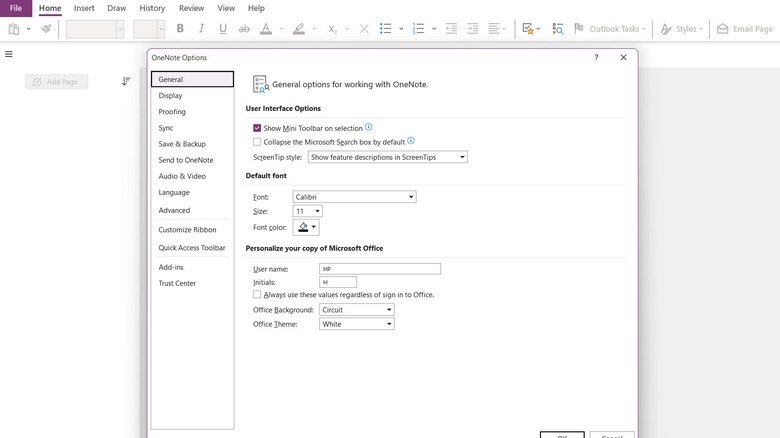Expand the default Font dropdown showing Calibri
Image resolution: width=780 pixels, height=438 pixels.
[354, 197]
